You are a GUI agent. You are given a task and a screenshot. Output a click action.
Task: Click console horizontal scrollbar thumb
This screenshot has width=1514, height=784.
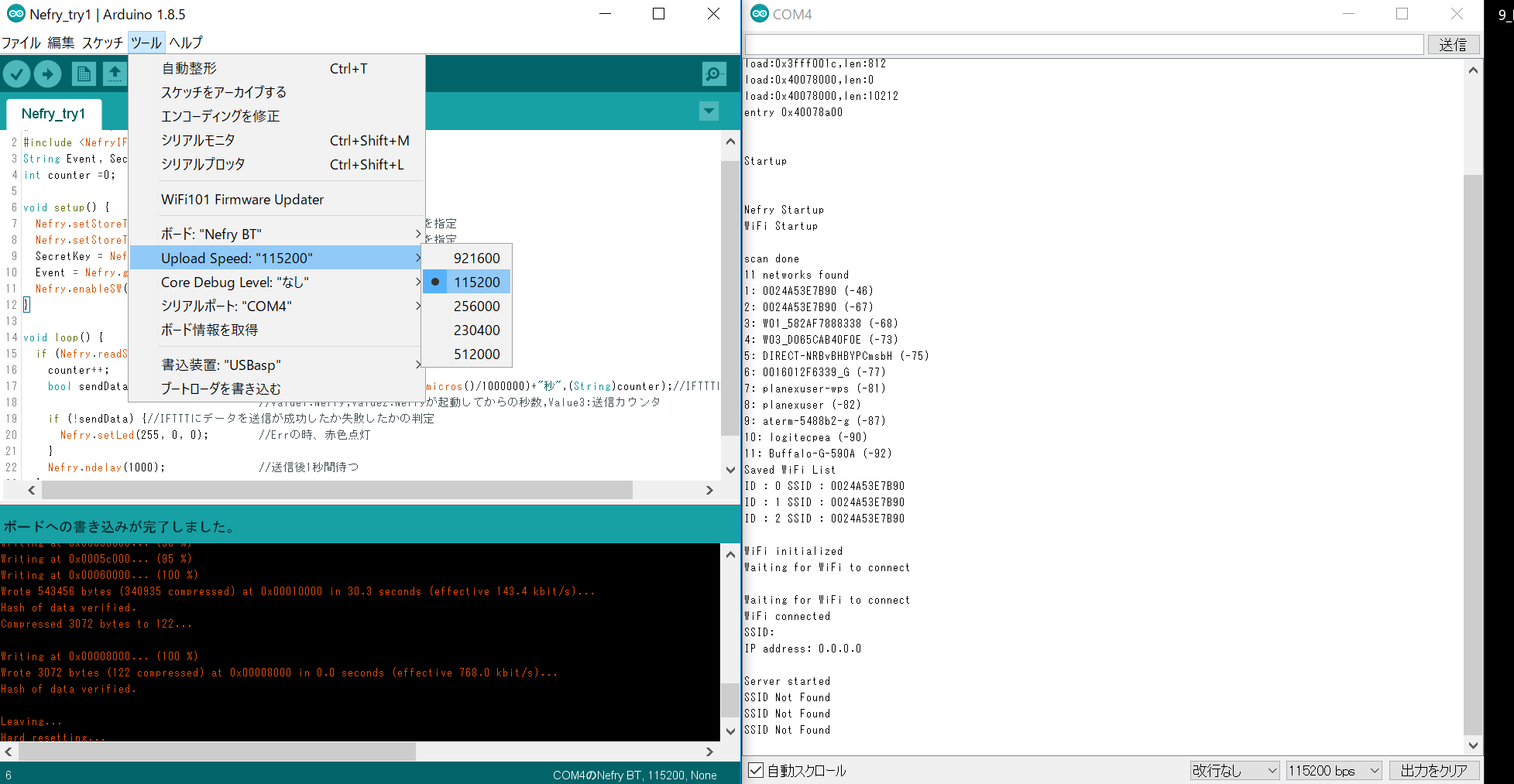217,751
